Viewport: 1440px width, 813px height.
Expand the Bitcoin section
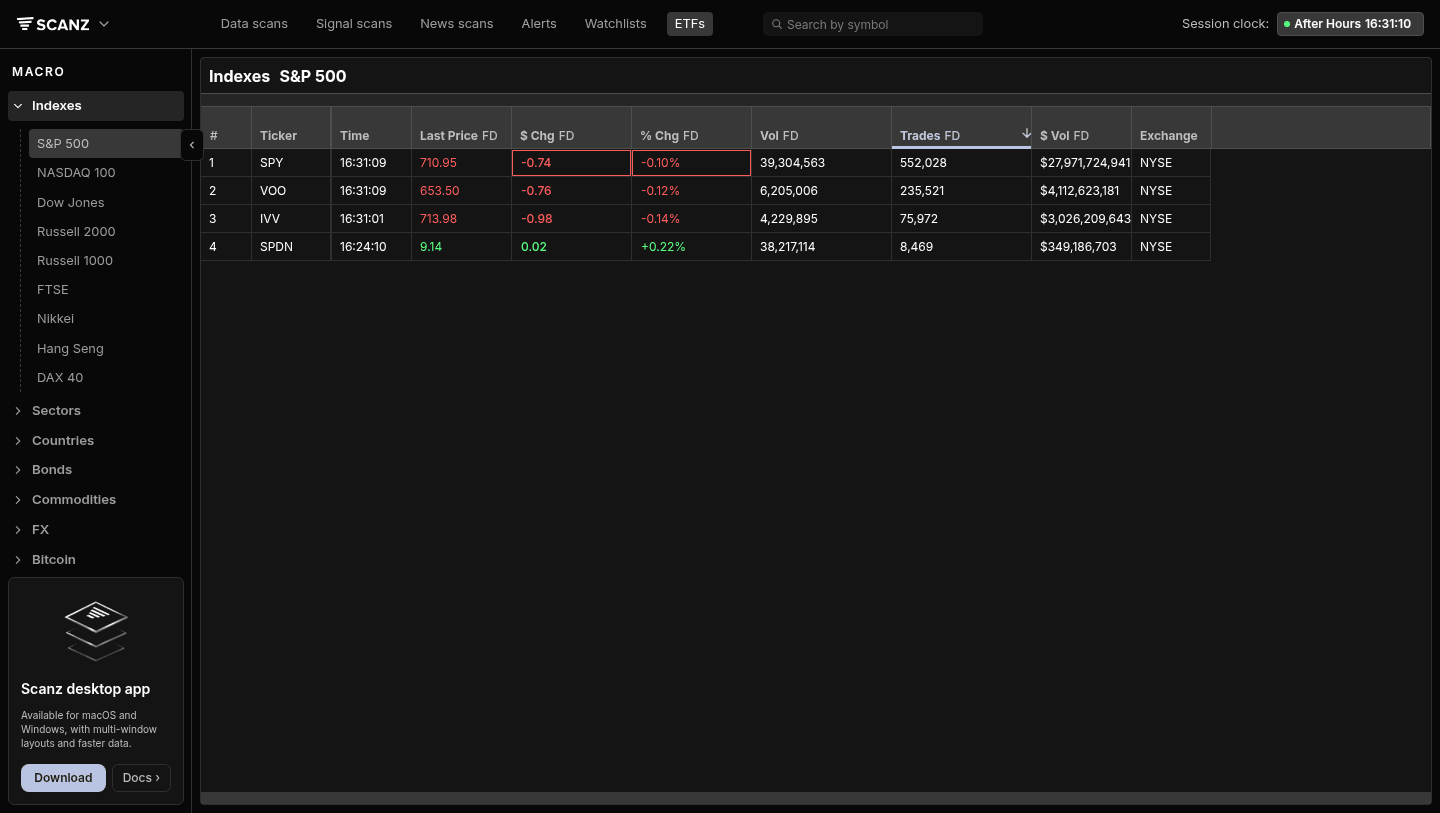click(96, 560)
